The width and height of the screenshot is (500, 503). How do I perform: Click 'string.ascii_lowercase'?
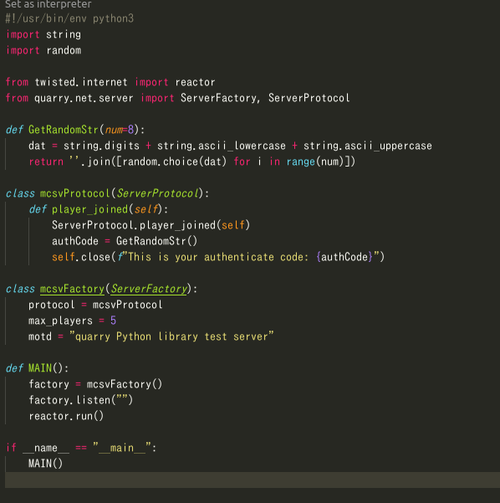tap(221, 146)
